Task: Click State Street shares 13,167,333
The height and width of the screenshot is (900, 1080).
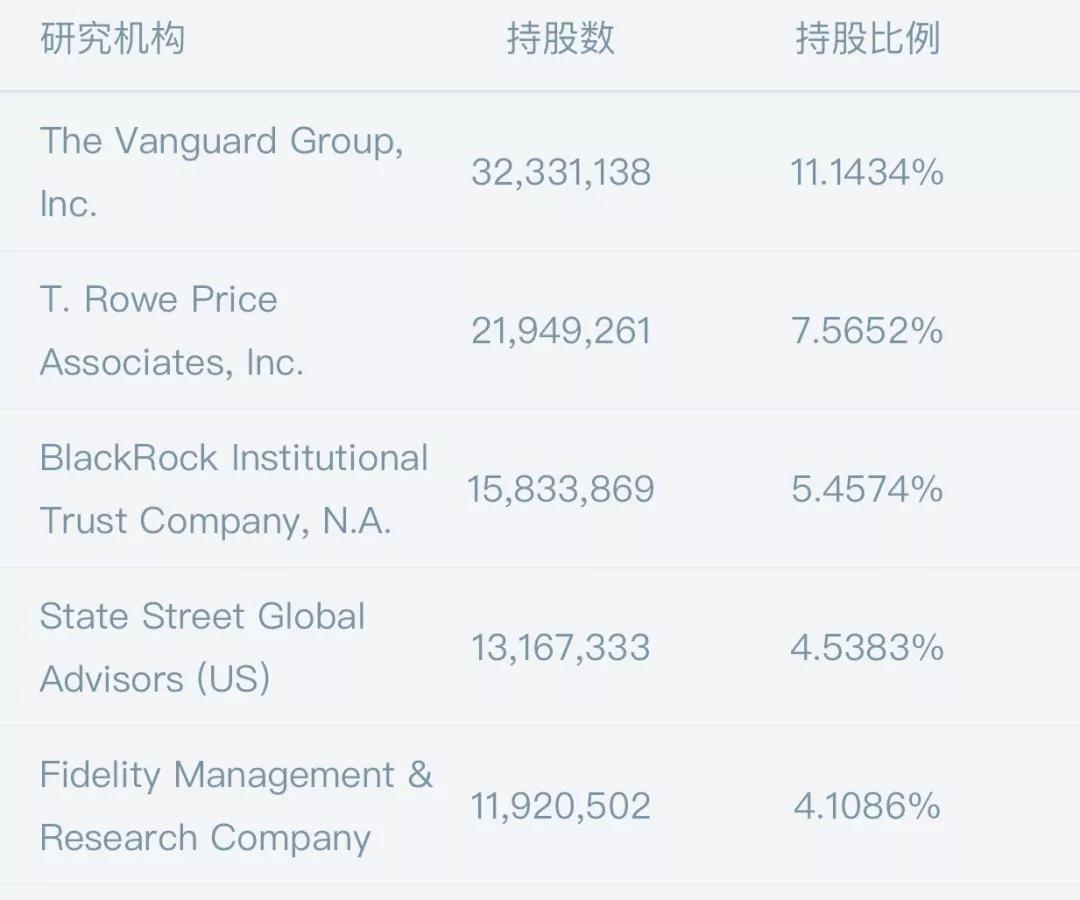Action: pos(561,648)
